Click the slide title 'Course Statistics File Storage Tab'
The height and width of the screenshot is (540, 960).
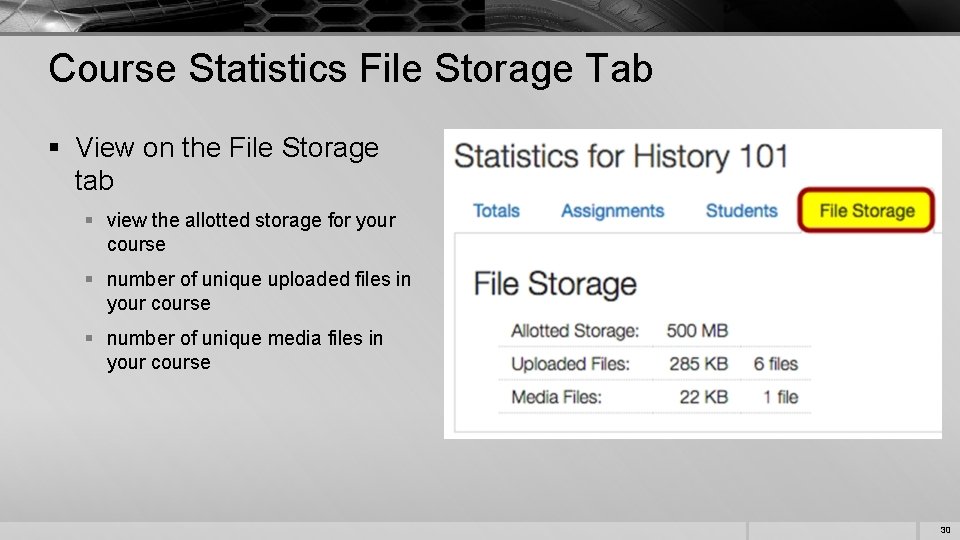tap(350, 69)
